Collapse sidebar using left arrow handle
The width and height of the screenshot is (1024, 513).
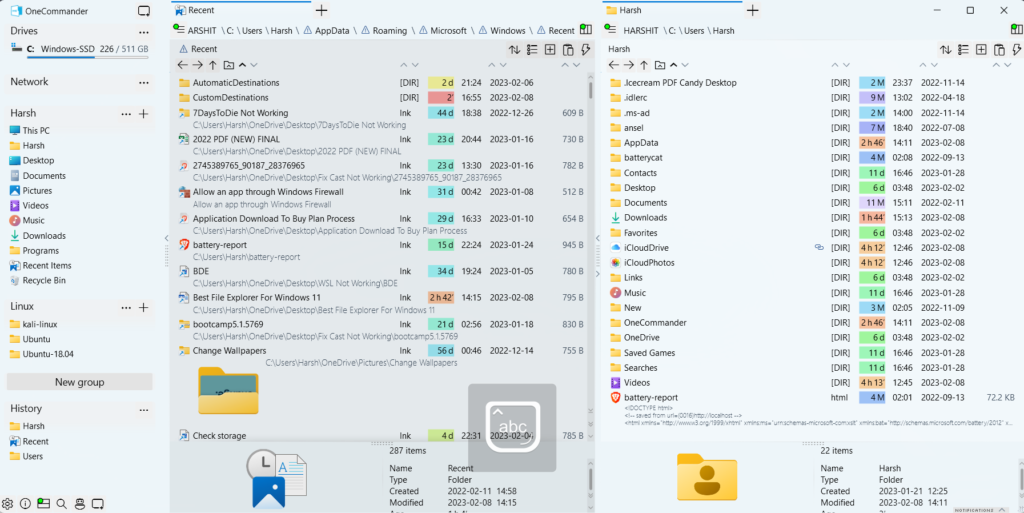[x=166, y=238]
